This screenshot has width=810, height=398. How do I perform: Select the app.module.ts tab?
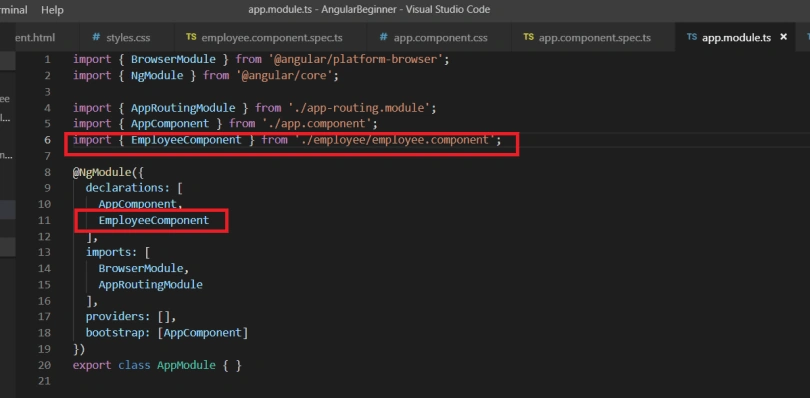(736, 37)
